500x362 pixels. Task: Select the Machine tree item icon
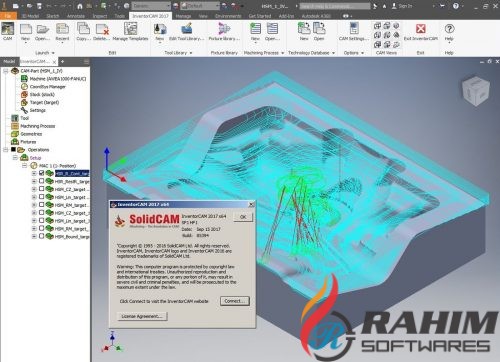24,79
